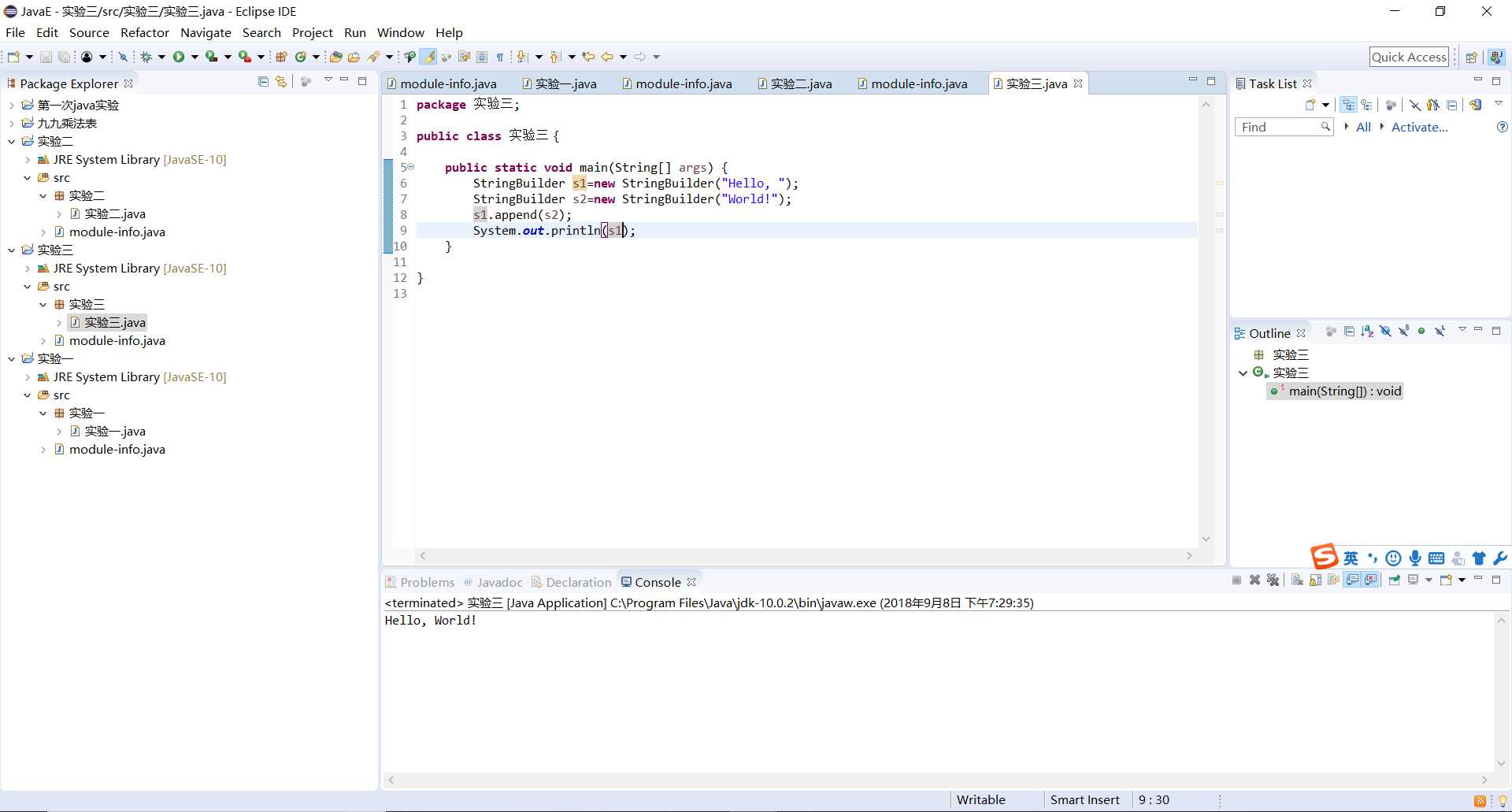
Task: Toggle Mark Occurrences highlighter in toolbar
Action: [x=428, y=57]
